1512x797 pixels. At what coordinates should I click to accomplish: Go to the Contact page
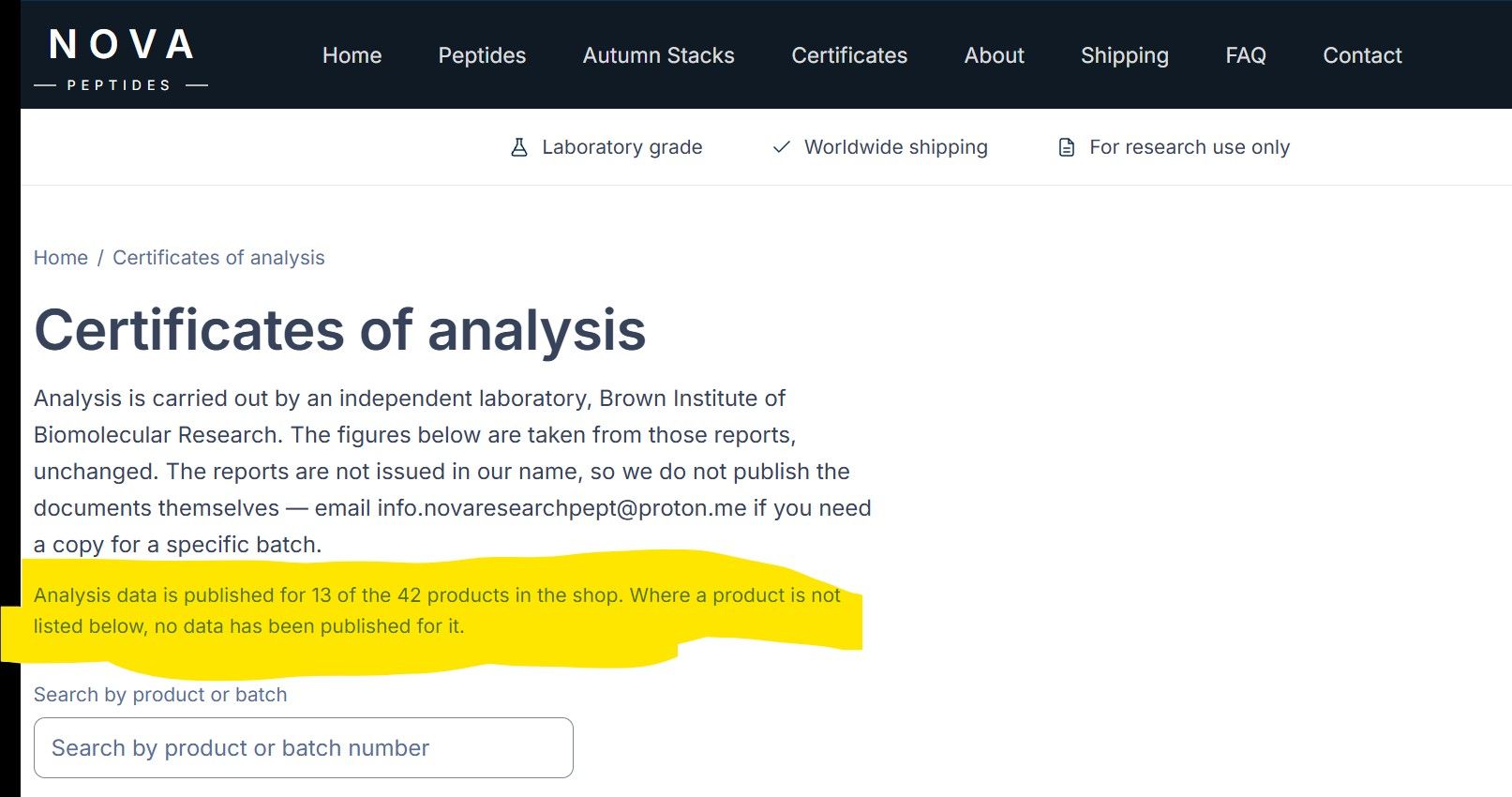[x=1361, y=55]
